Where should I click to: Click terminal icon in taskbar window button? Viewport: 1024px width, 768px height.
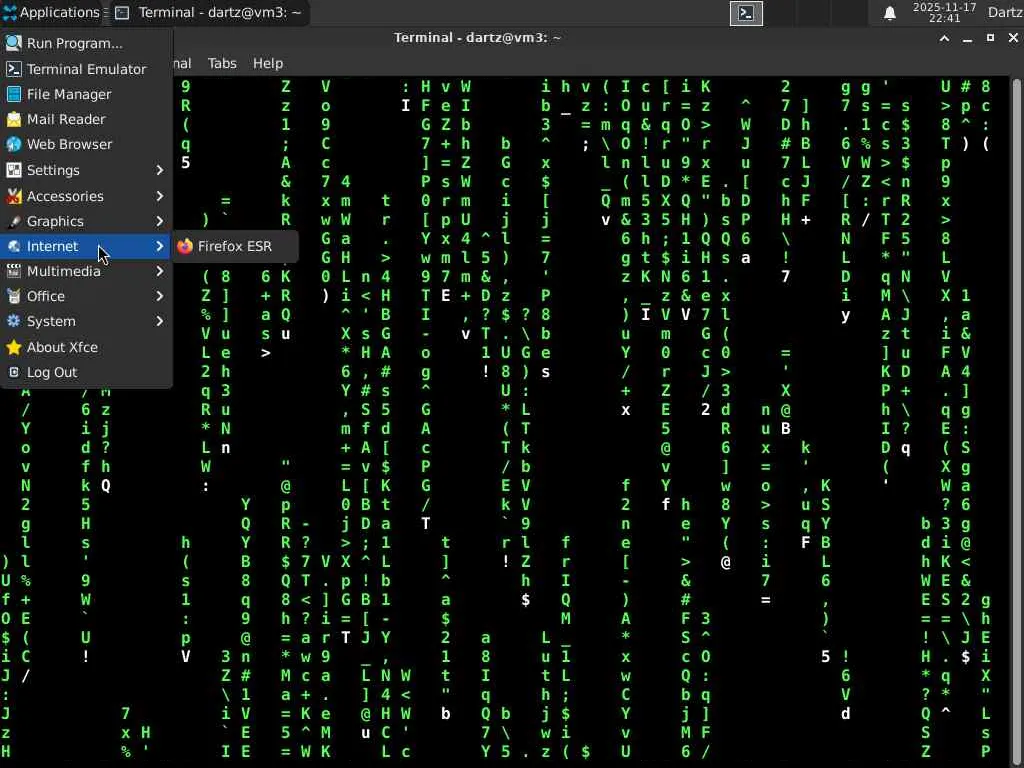point(122,13)
